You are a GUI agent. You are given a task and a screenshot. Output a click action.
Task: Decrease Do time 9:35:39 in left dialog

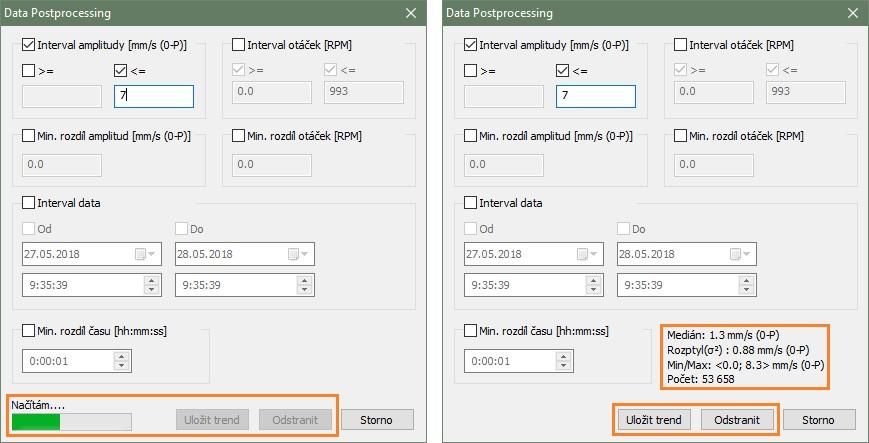pos(304,290)
